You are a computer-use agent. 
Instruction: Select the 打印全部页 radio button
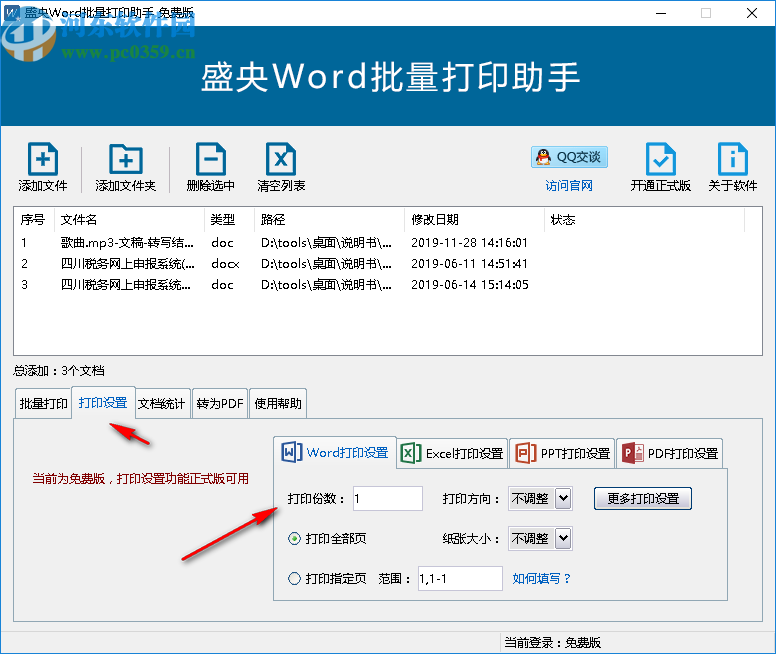pos(294,538)
